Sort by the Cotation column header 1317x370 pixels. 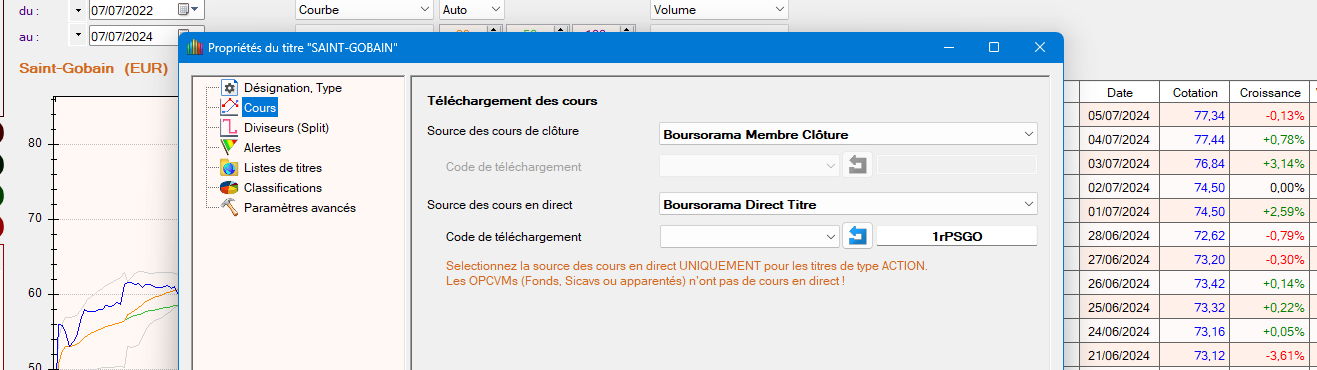point(1195,92)
